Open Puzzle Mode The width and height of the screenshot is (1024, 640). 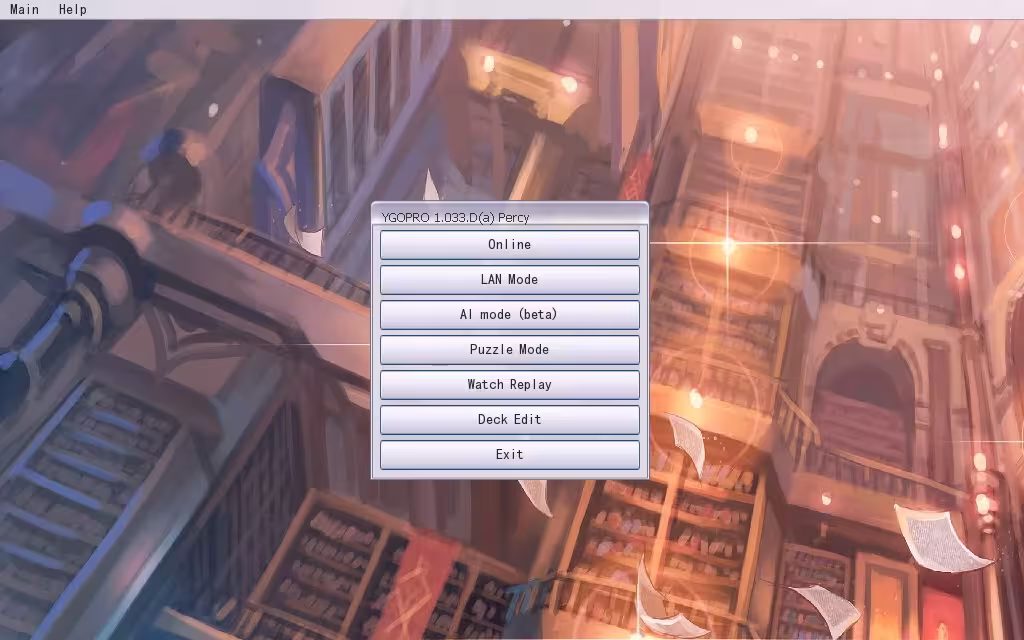509,349
